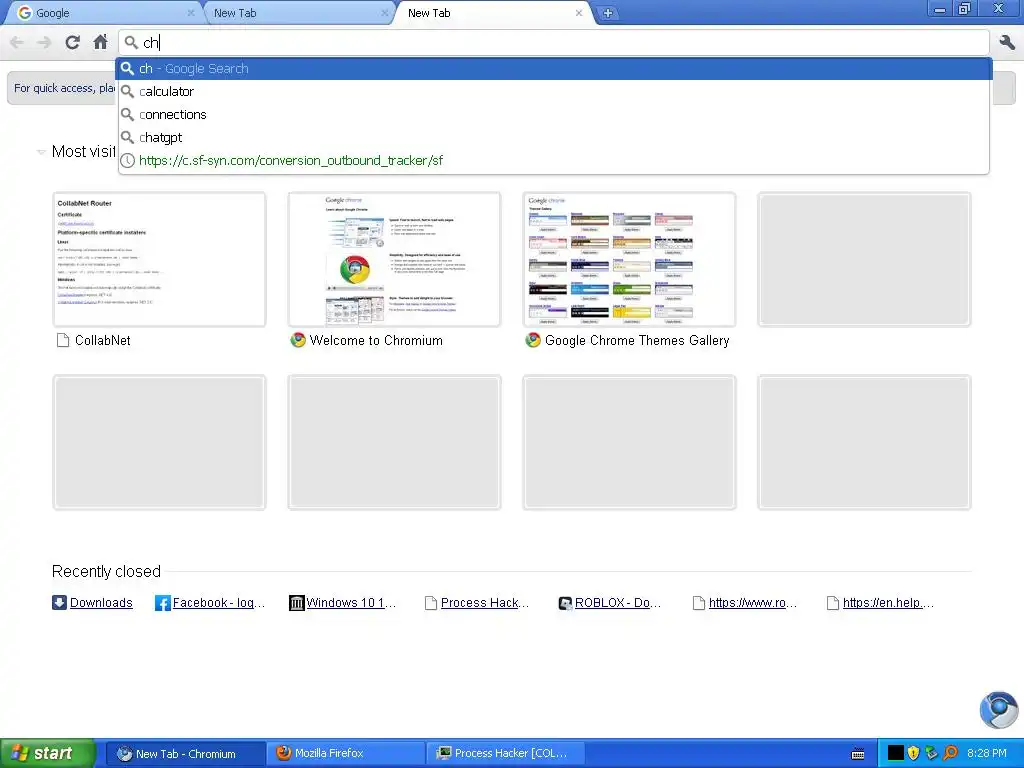This screenshot has height=768, width=1024.
Task: Click the browser back arrow
Action: pyautogui.click(x=17, y=42)
